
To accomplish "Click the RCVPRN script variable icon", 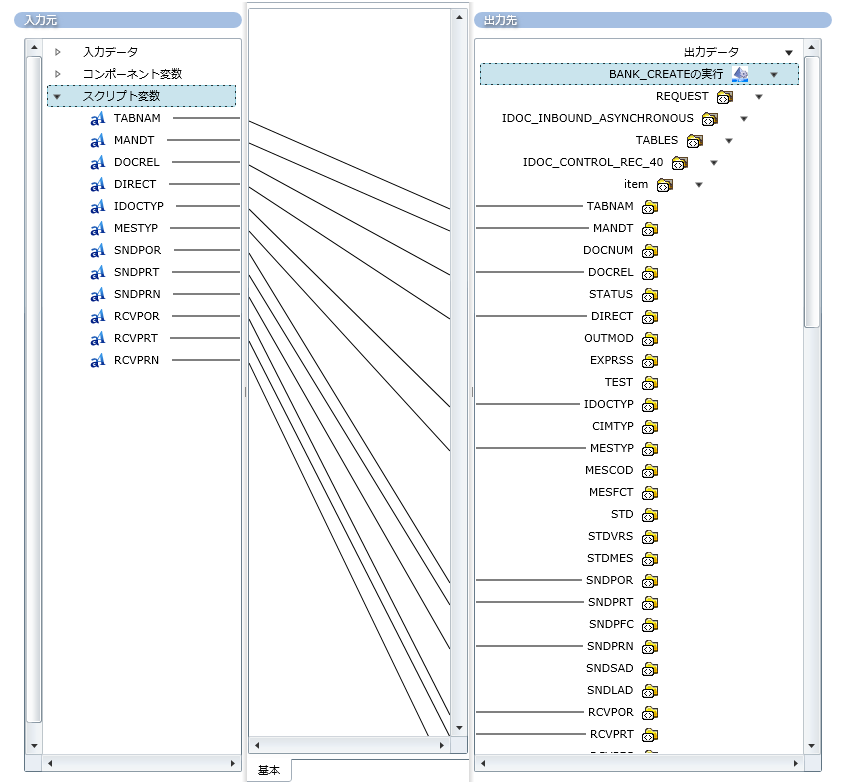I will 98,361.
